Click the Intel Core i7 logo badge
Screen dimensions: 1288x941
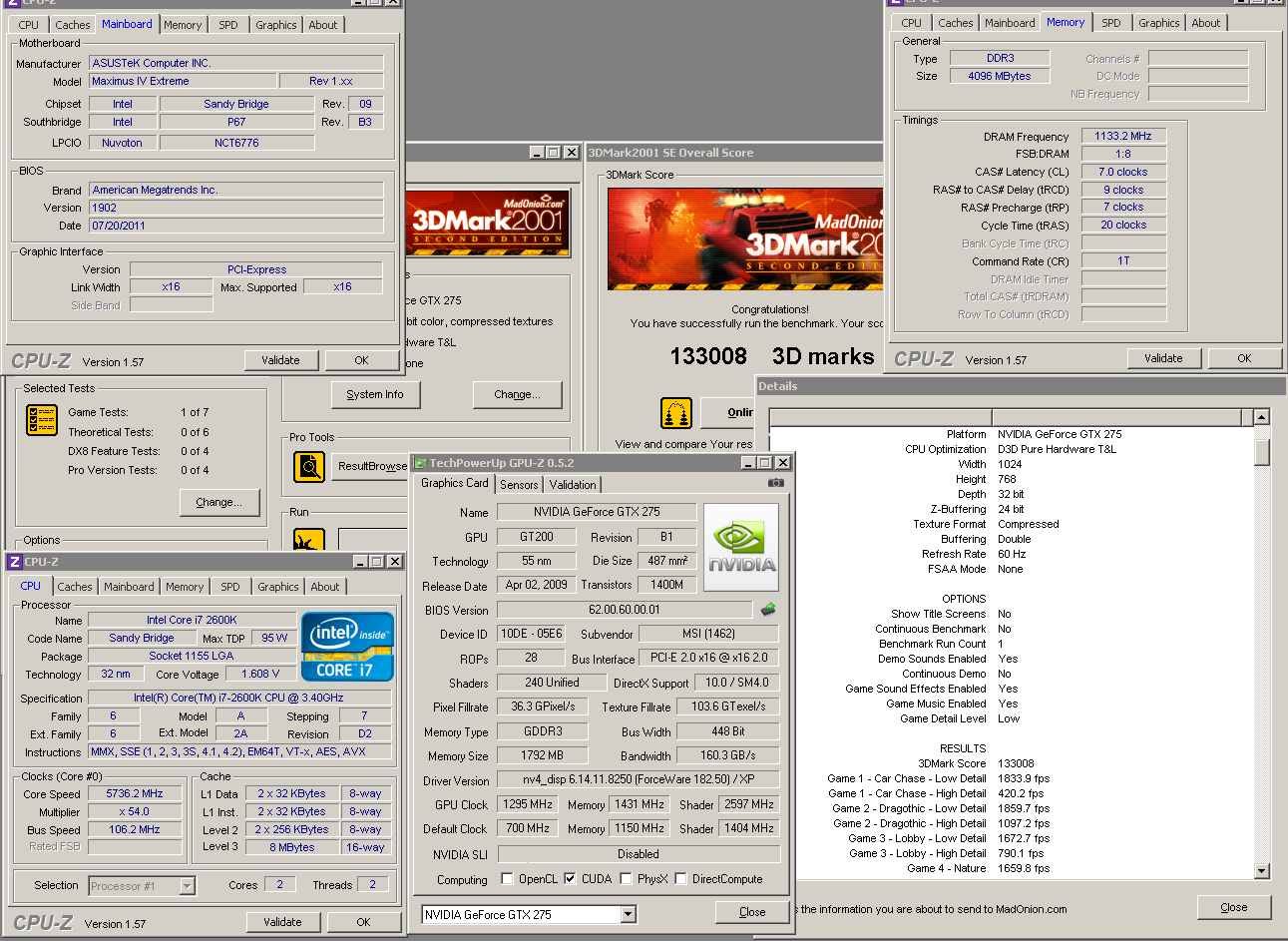347,647
